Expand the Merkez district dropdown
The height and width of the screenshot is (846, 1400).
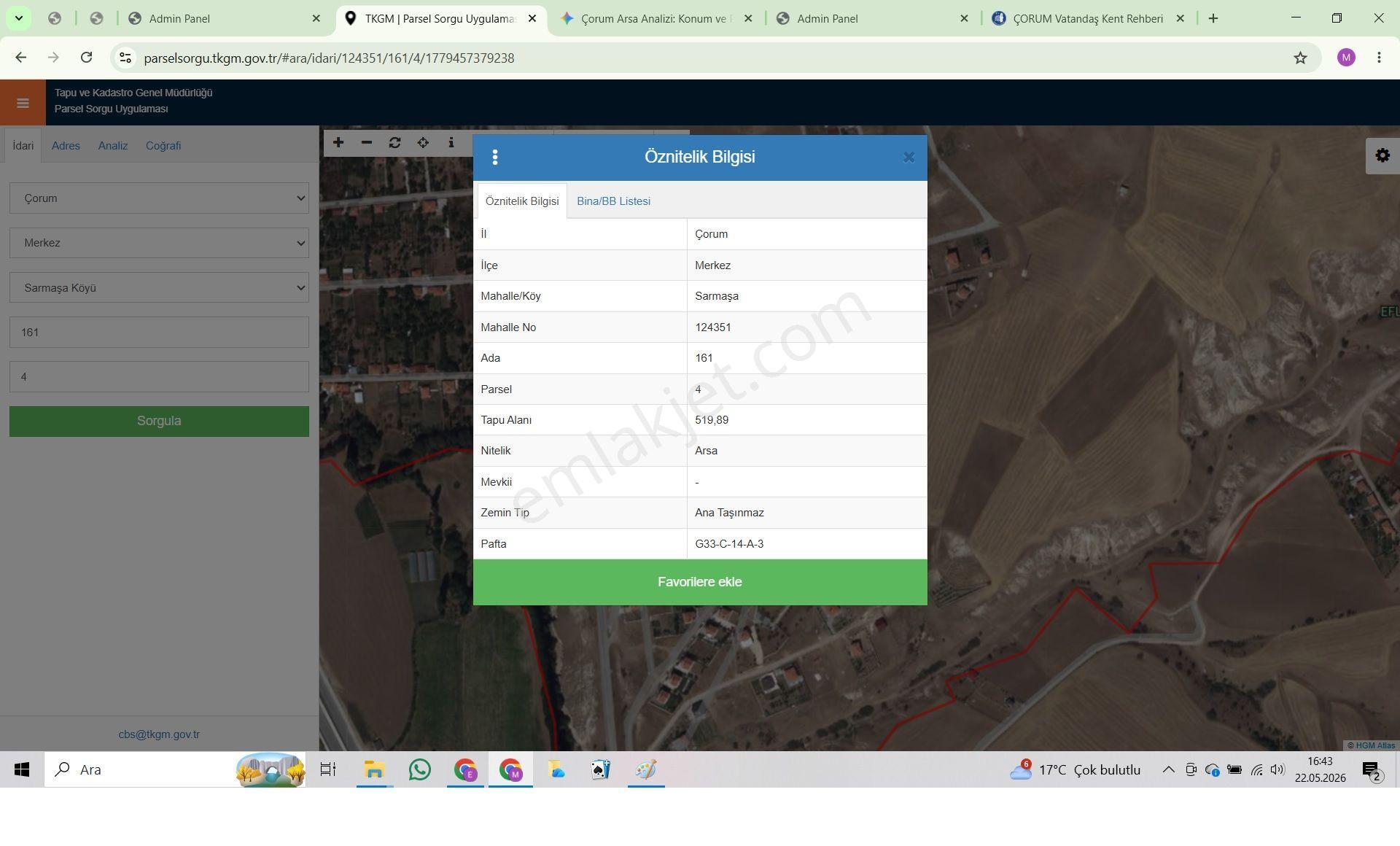click(159, 243)
